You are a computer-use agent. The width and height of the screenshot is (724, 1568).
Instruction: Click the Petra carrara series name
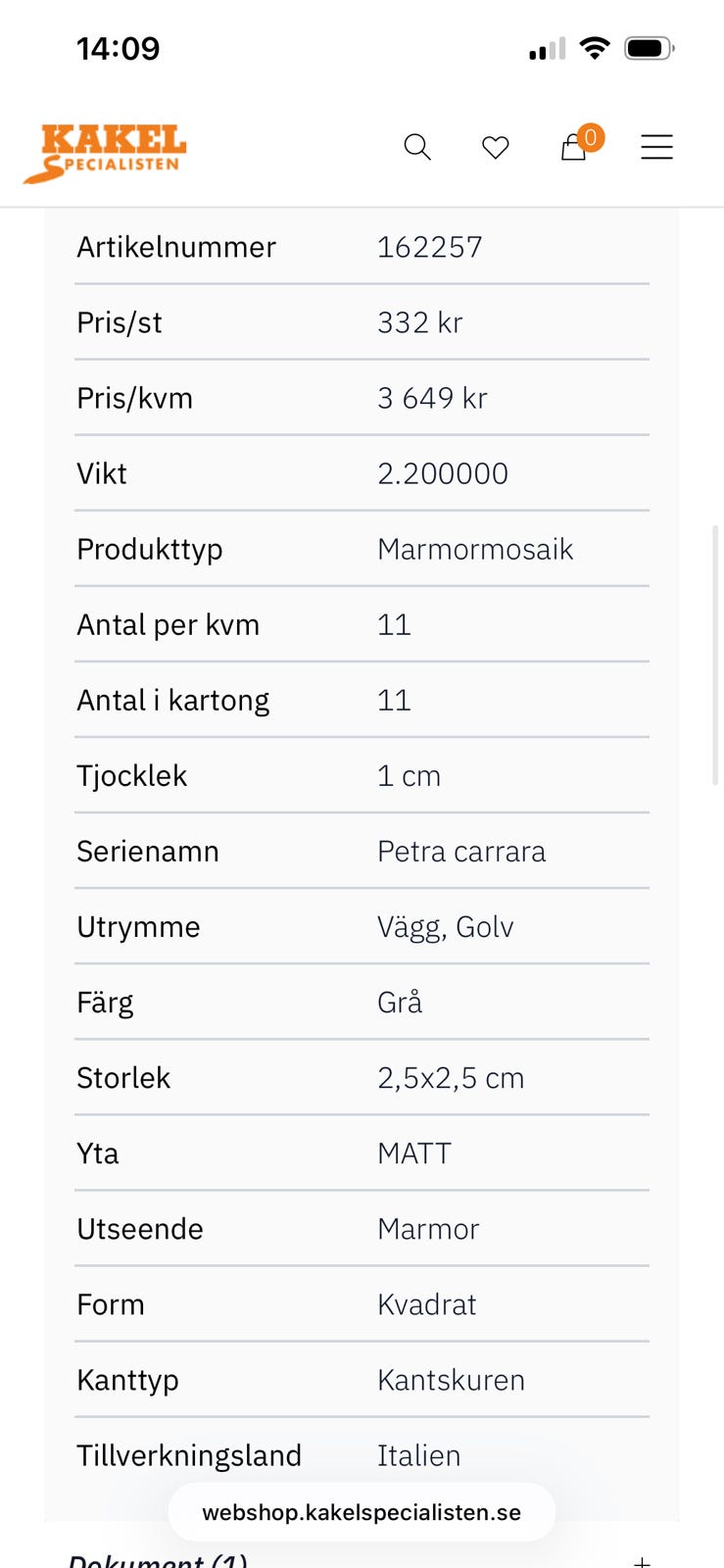click(461, 851)
